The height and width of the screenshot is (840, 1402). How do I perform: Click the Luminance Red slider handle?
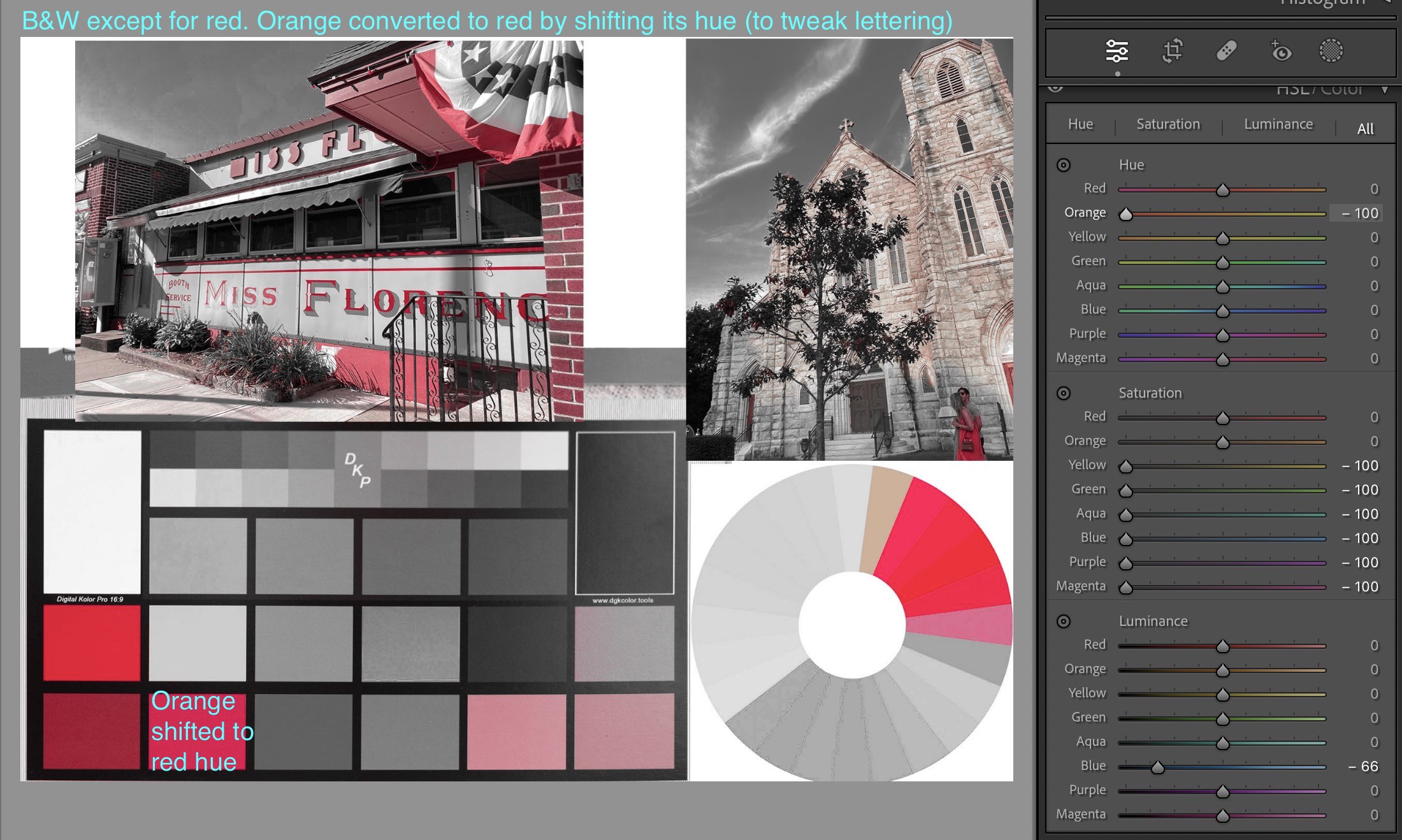1222,646
